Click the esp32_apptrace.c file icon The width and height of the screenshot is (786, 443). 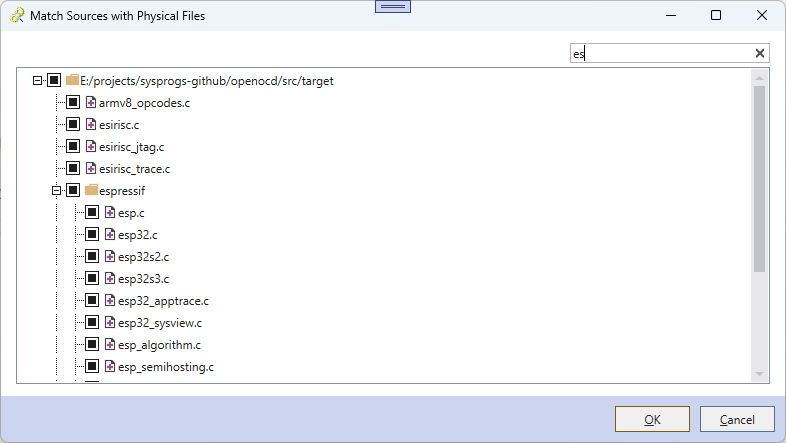pyautogui.click(x=110, y=301)
